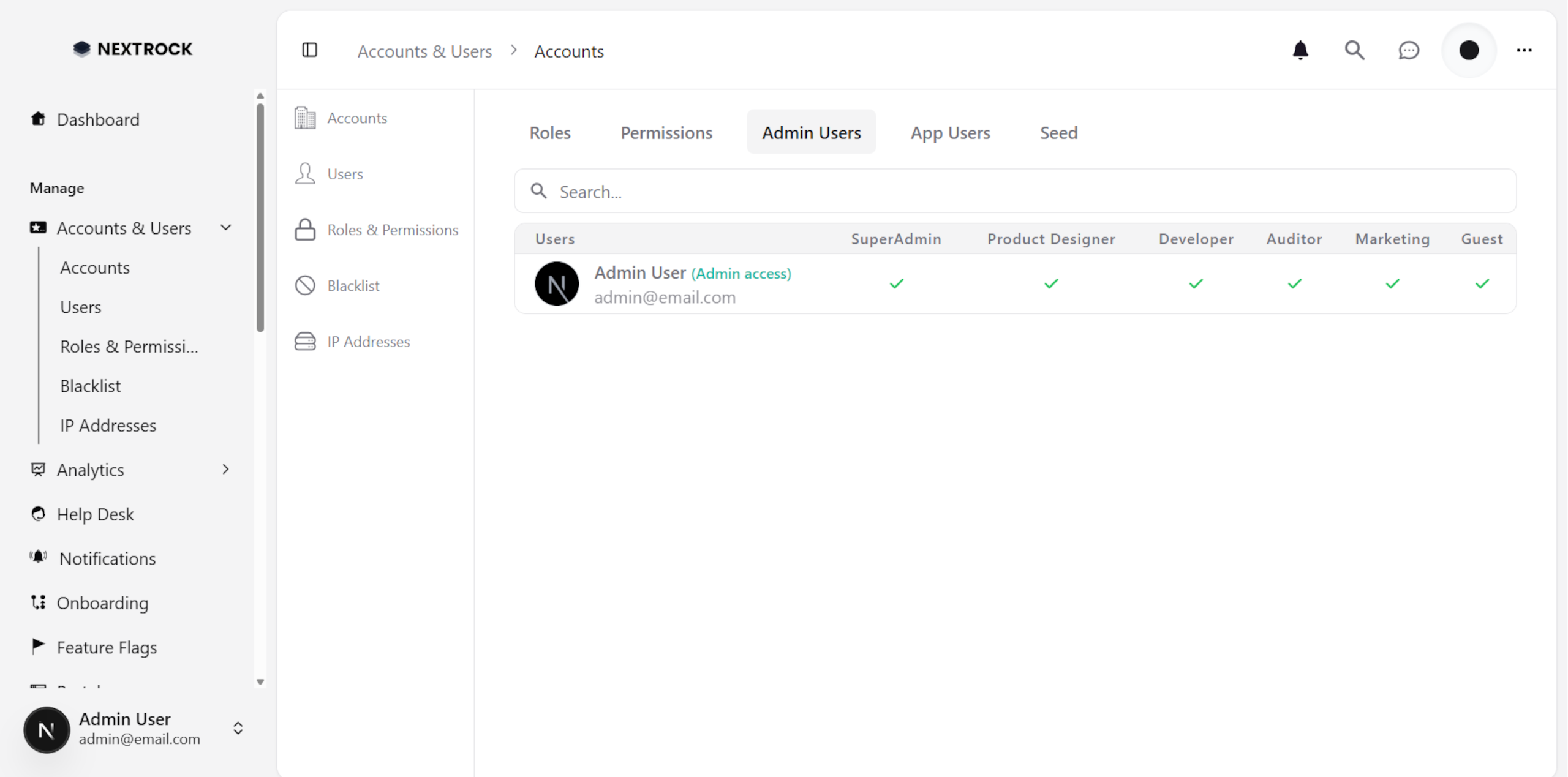Expand the Admin User profile switcher
Image resolution: width=1568 pixels, height=777 pixels.
[x=238, y=729]
